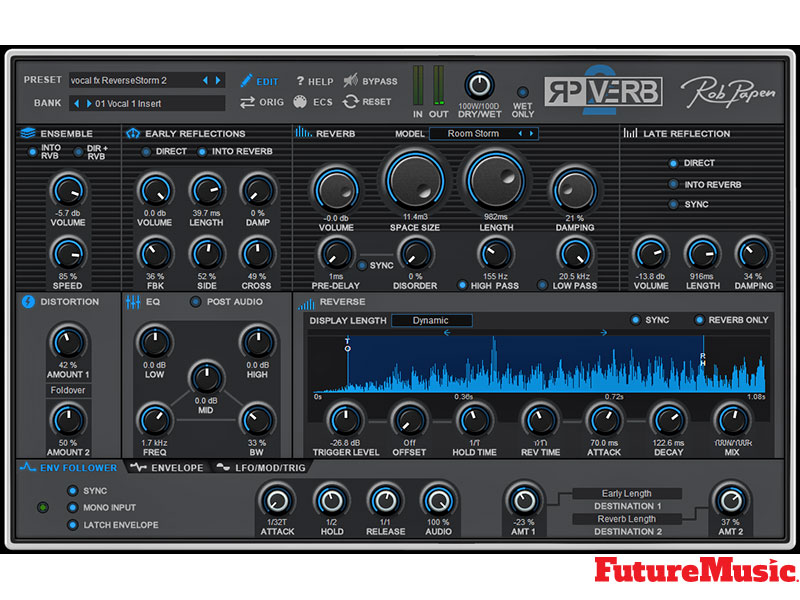Click the Envelope tab waveform icon
Screen dimensions: 800x600
pyautogui.click(x=138, y=467)
